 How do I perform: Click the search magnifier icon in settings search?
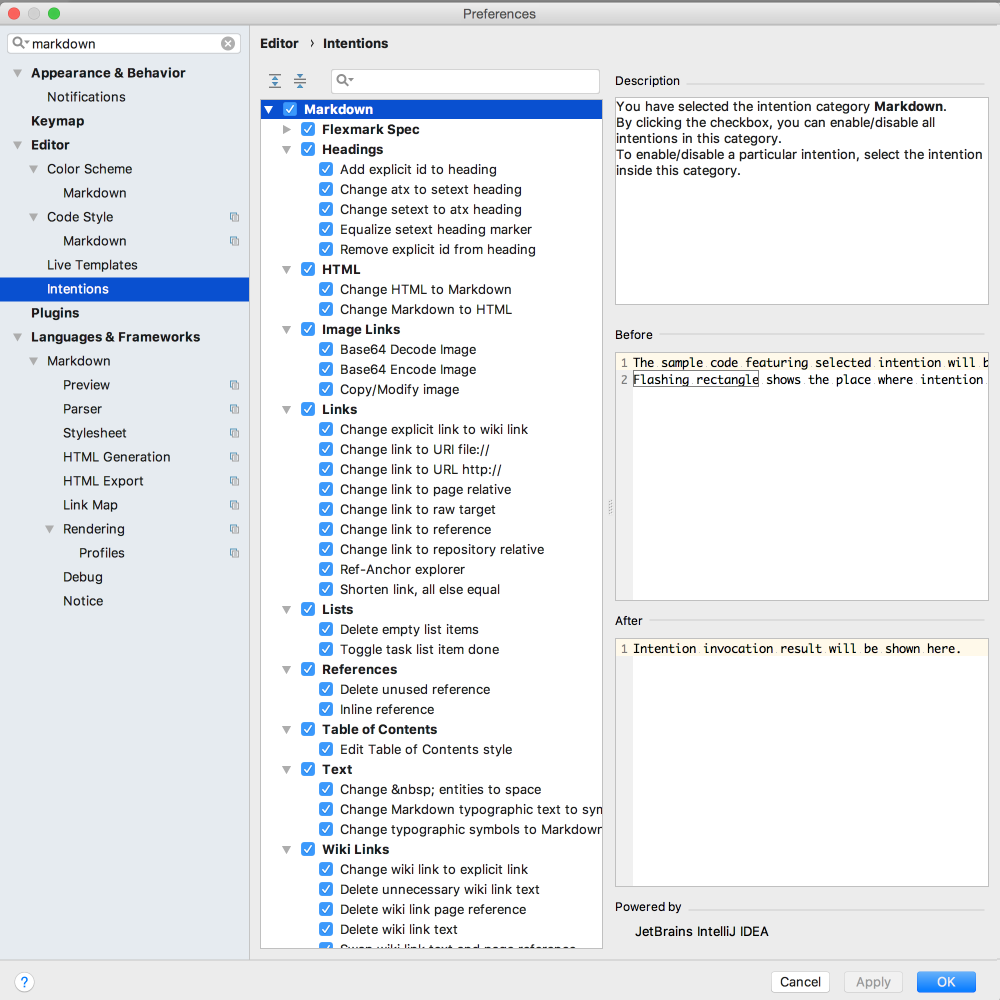(x=20, y=43)
